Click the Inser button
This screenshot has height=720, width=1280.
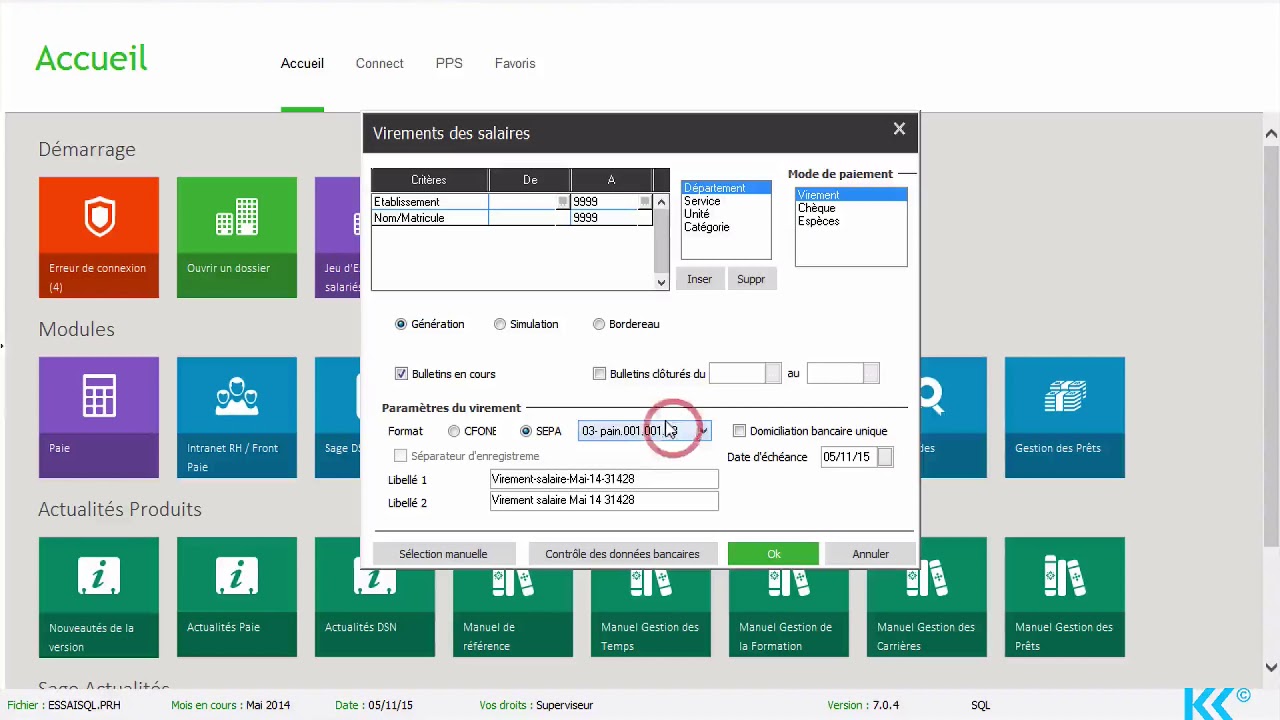click(x=699, y=279)
